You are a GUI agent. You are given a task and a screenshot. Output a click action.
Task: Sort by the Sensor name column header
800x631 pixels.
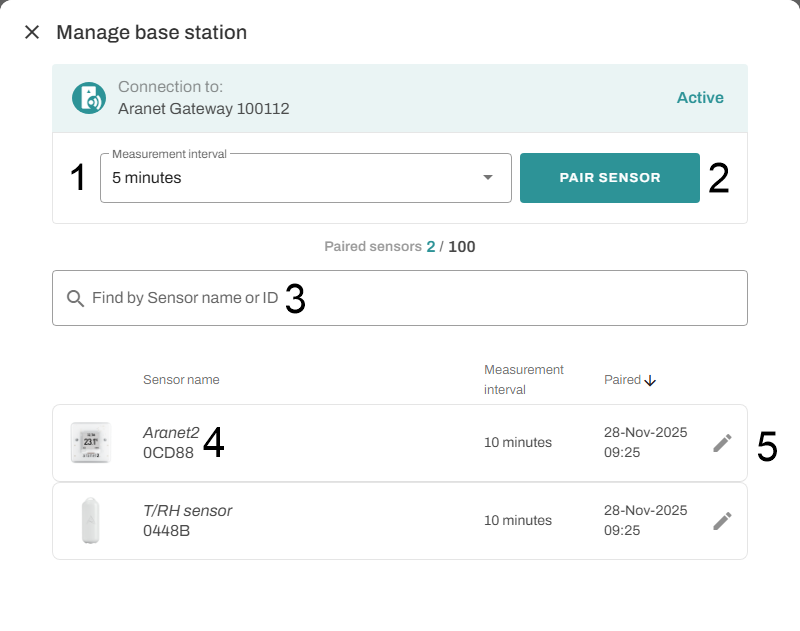181,380
